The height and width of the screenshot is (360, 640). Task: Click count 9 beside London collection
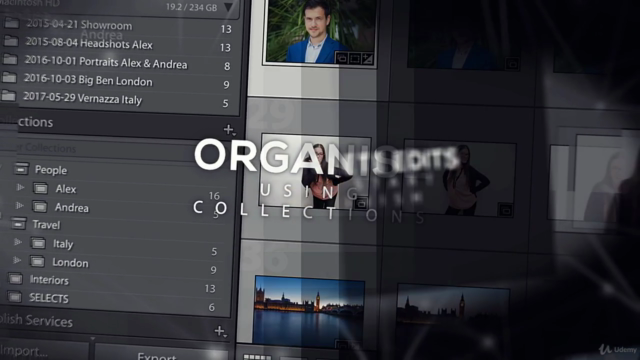pos(213,270)
